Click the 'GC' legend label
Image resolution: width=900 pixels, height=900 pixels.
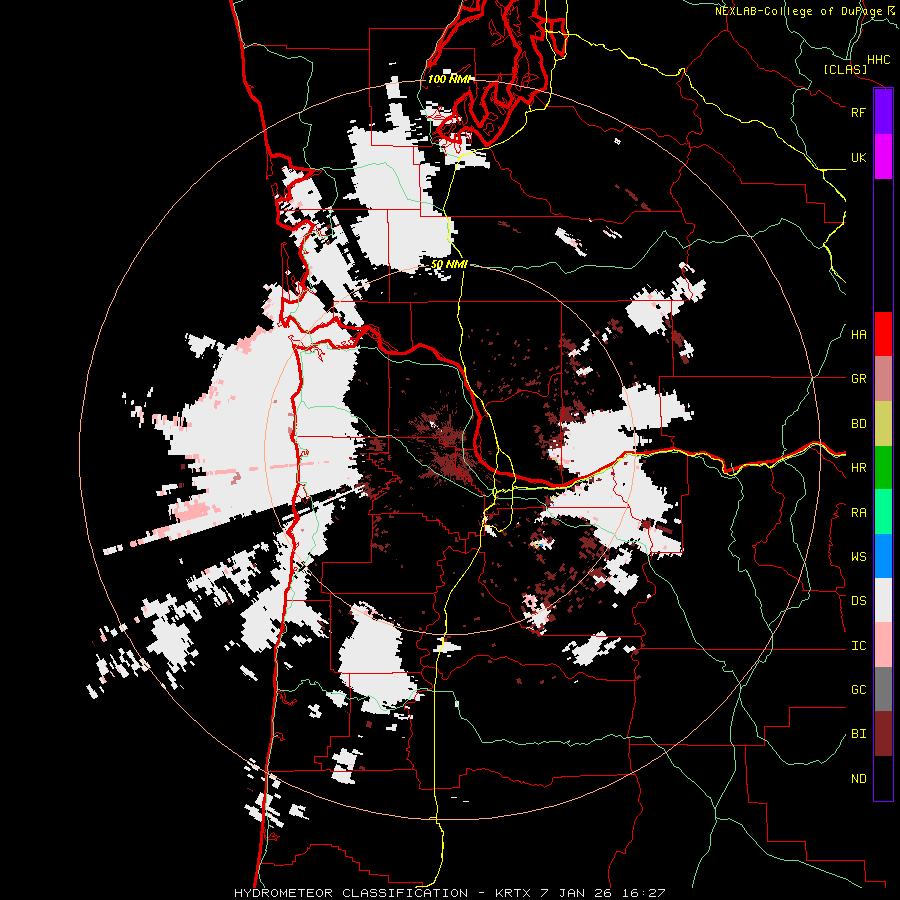click(x=858, y=690)
